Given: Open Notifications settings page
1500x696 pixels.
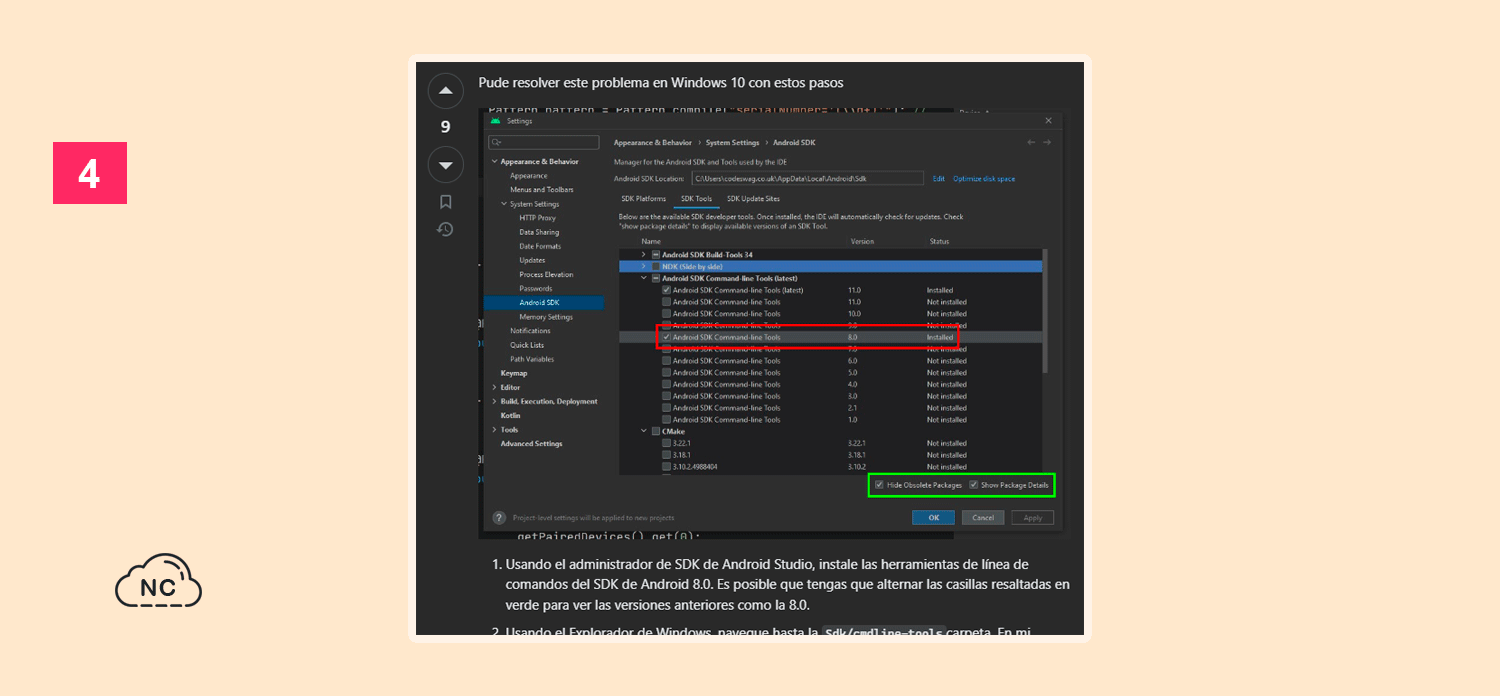Looking at the screenshot, I should [530, 331].
